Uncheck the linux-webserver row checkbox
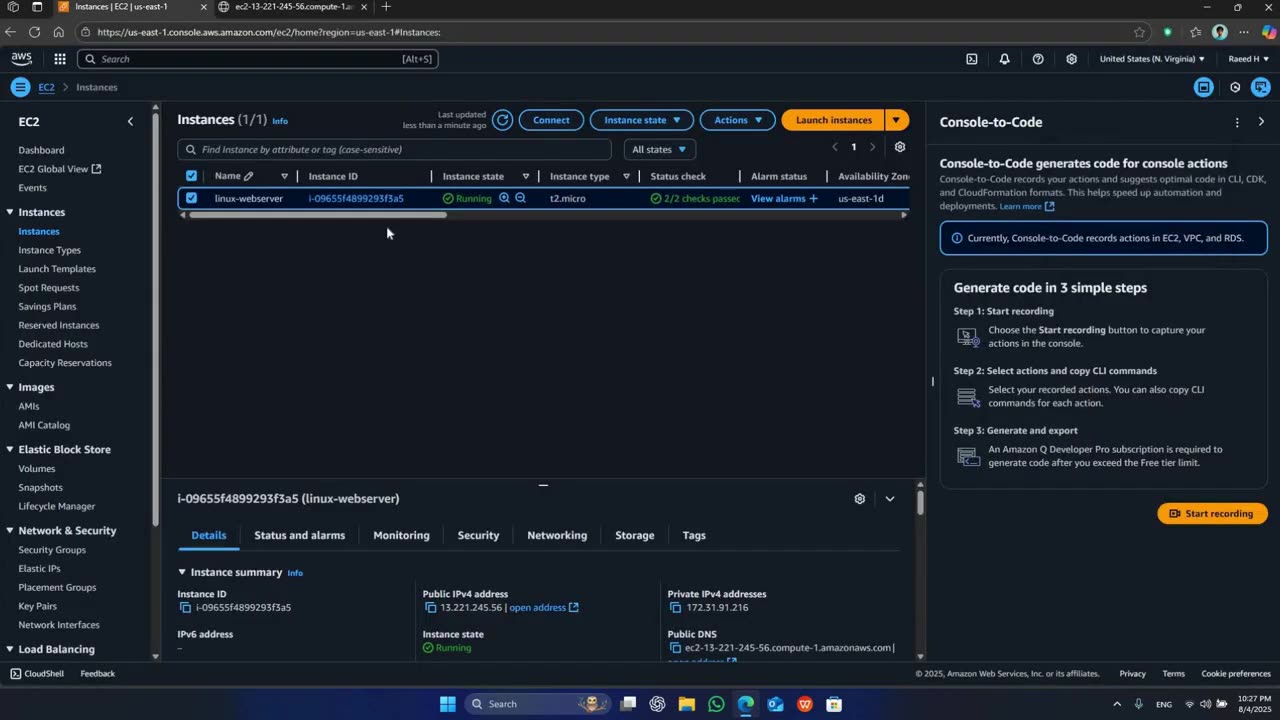The width and height of the screenshot is (1280, 720). pyautogui.click(x=191, y=198)
